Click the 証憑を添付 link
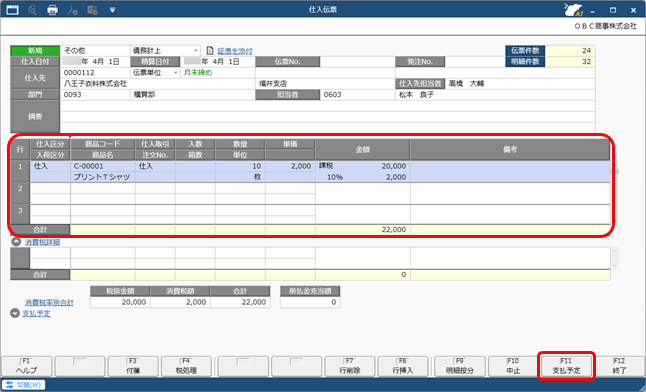 pos(235,51)
